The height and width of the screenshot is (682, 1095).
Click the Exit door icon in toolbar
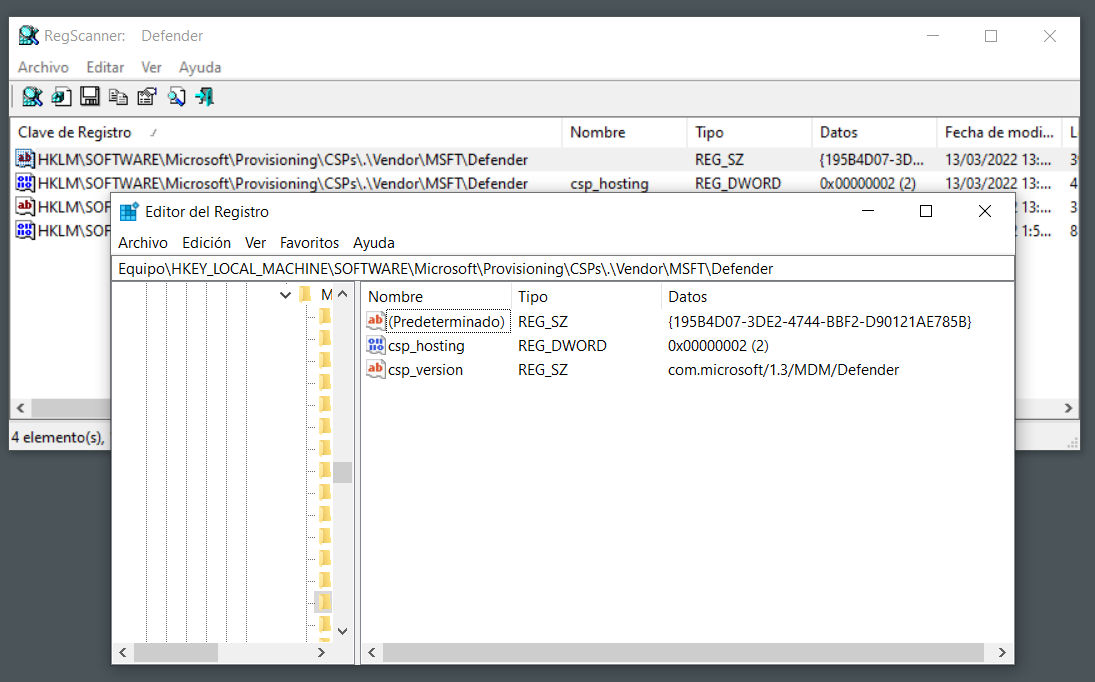point(205,97)
